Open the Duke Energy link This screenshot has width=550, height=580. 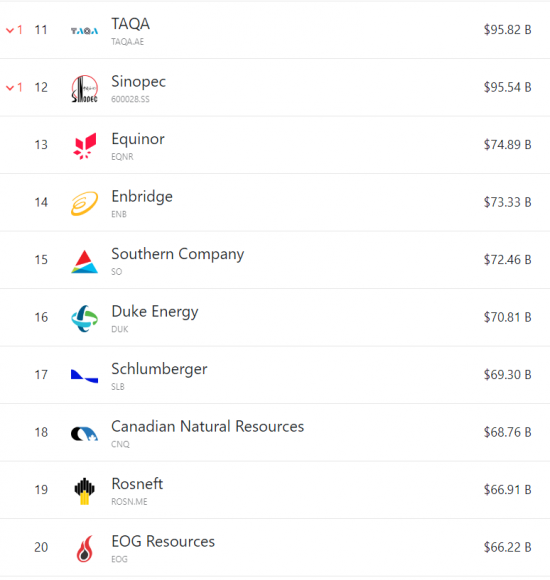pyautogui.click(x=155, y=312)
